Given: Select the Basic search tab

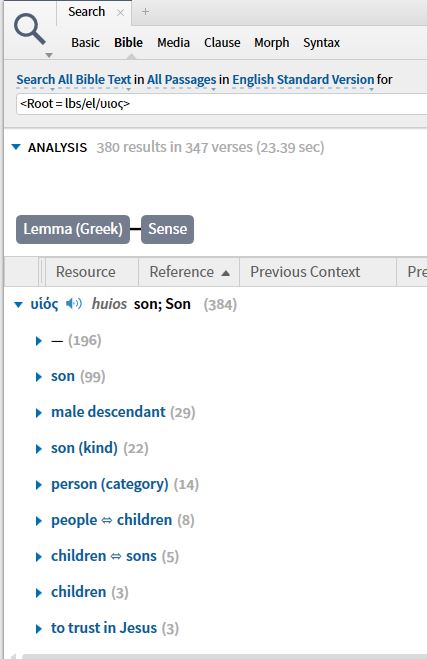Looking at the screenshot, I should pyautogui.click(x=85, y=42).
